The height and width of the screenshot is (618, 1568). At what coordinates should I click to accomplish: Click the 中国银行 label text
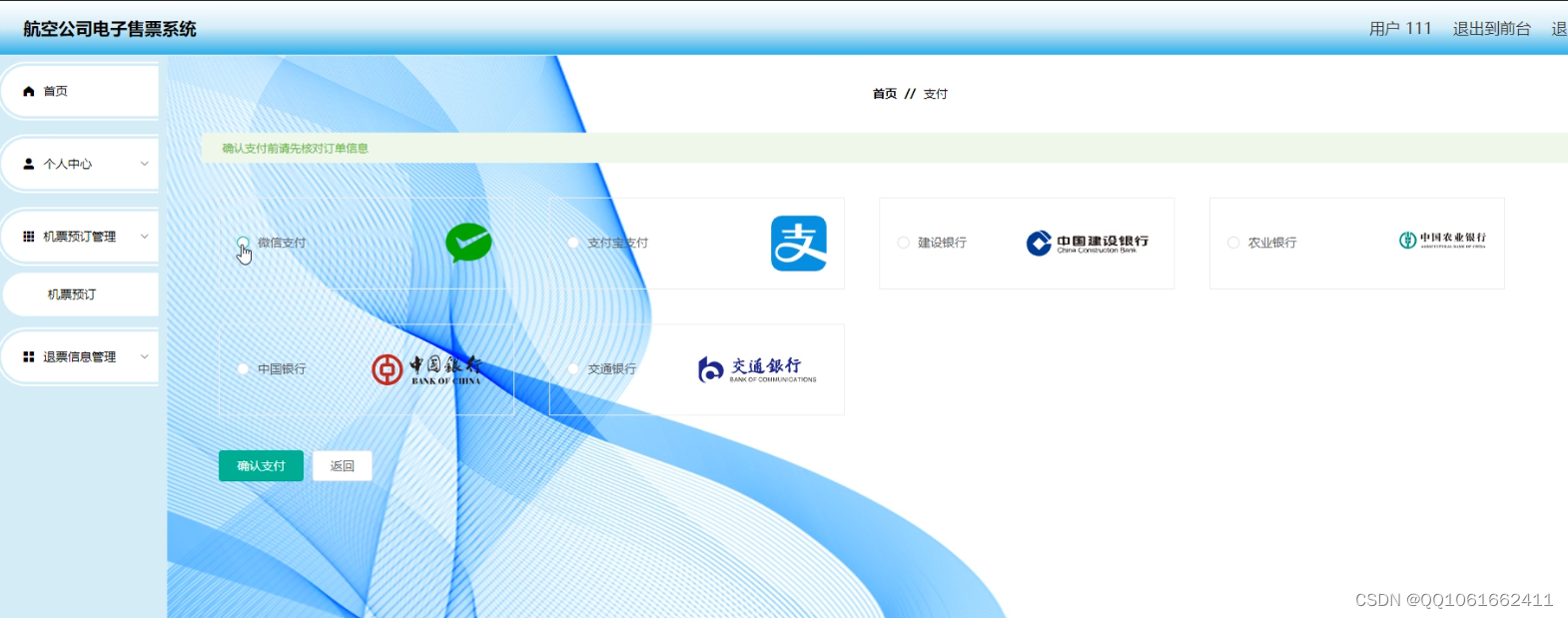coord(282,369)
